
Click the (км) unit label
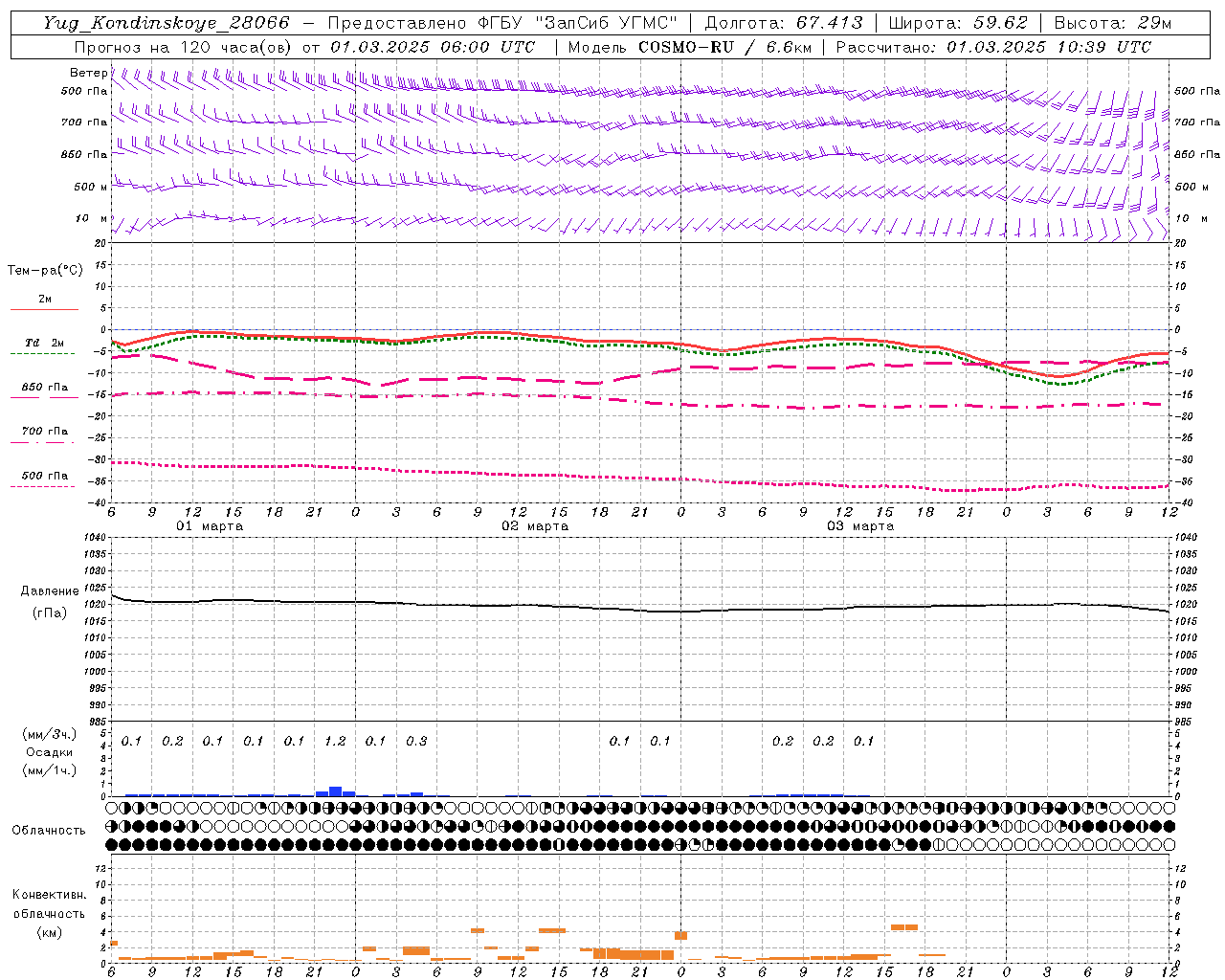[x=49, y=931]
